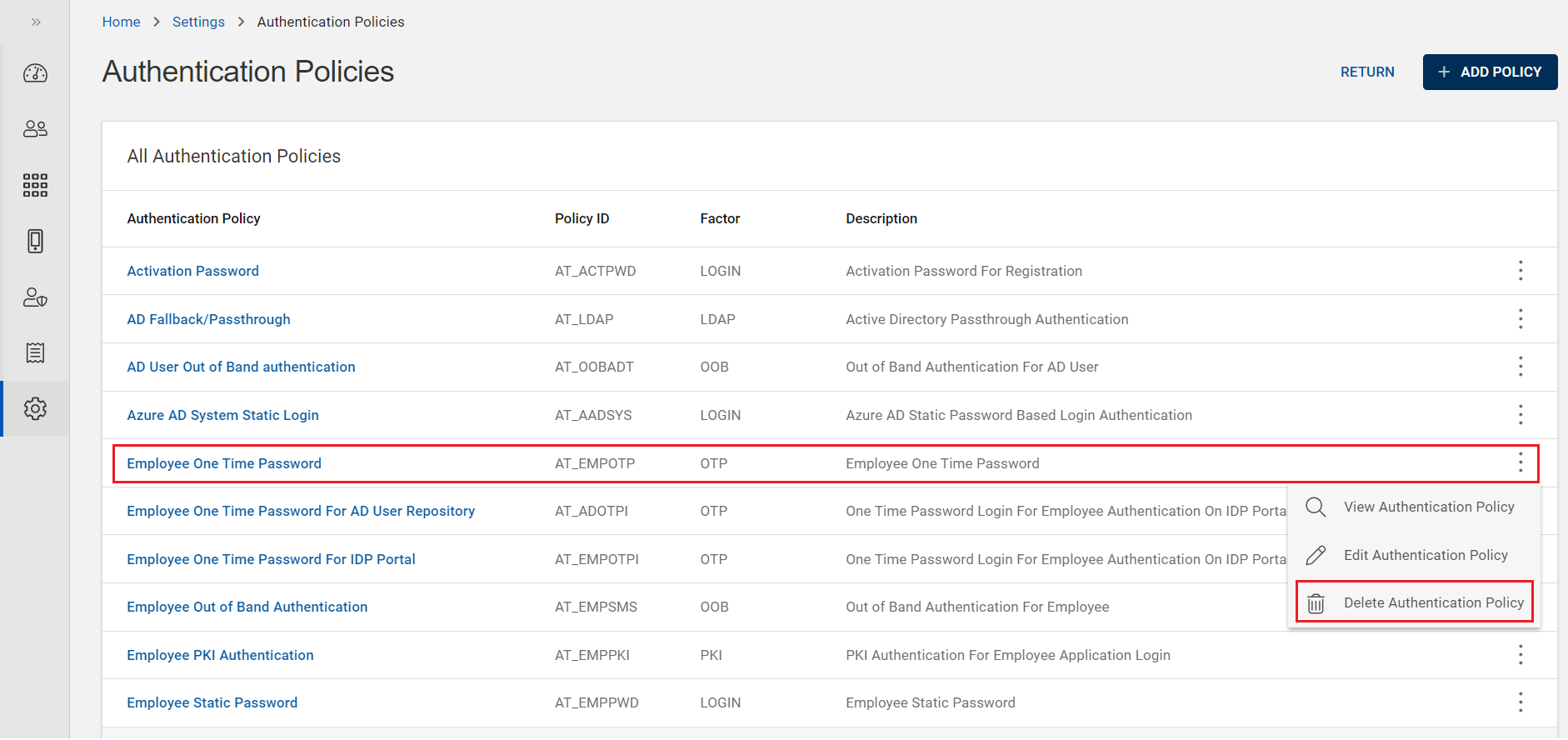The image size is (1568, 740).
Task: Open kebab menu for Azure AD System Static Login
Action: [x=1520, y=415]
